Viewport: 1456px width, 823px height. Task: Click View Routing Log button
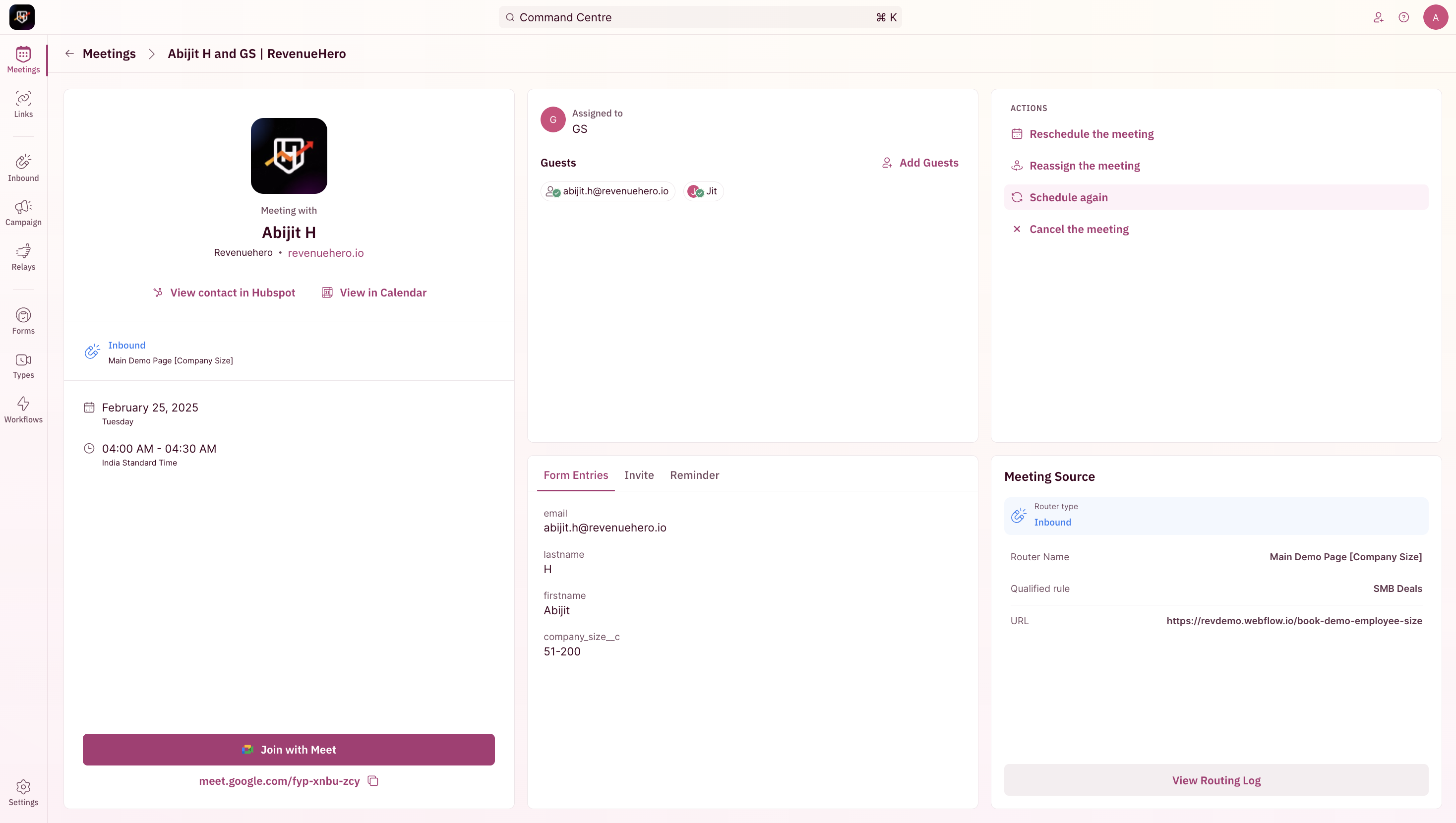pyautogui.click(x=1216, y=780)
